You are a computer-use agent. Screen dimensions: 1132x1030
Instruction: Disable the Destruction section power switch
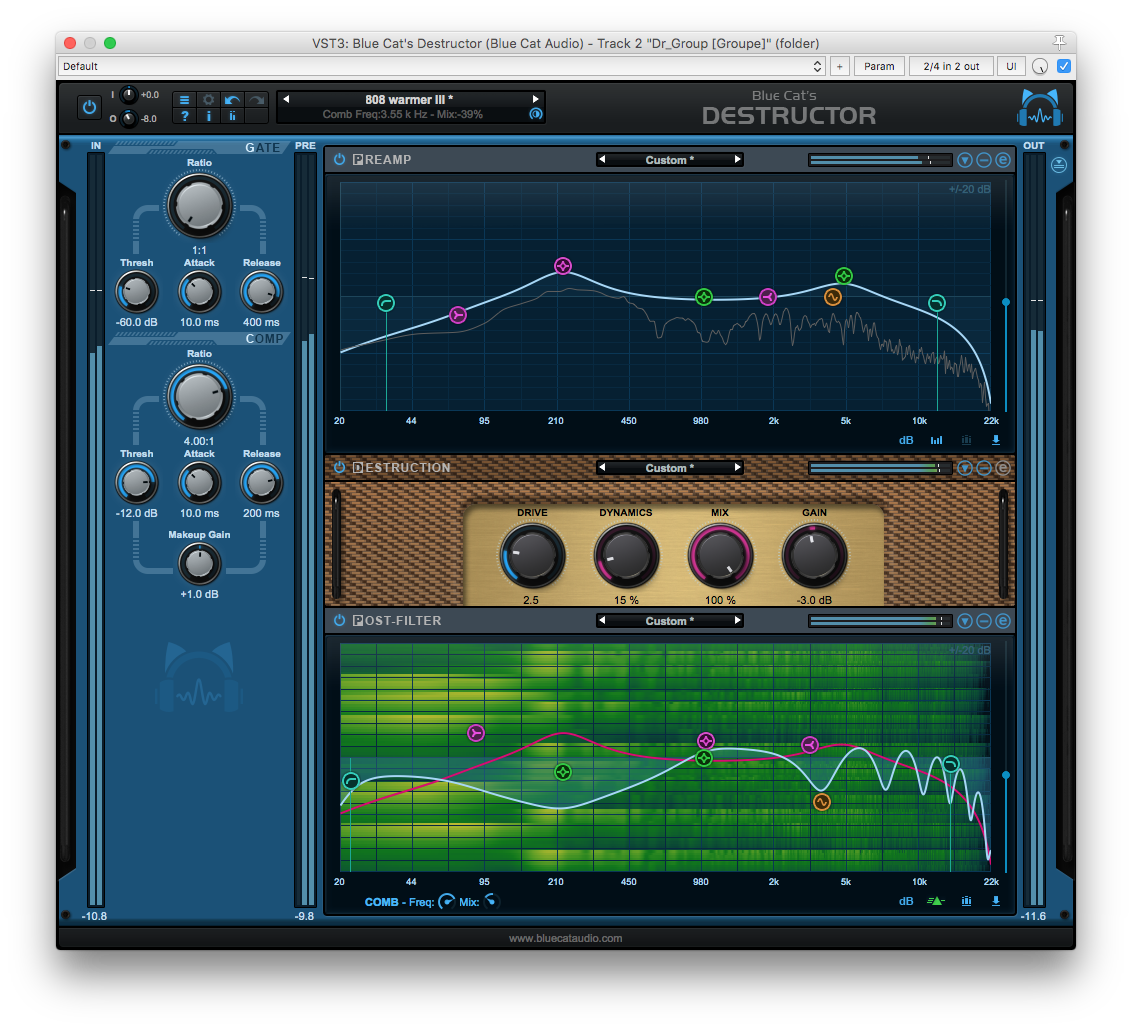pos(338,467)
